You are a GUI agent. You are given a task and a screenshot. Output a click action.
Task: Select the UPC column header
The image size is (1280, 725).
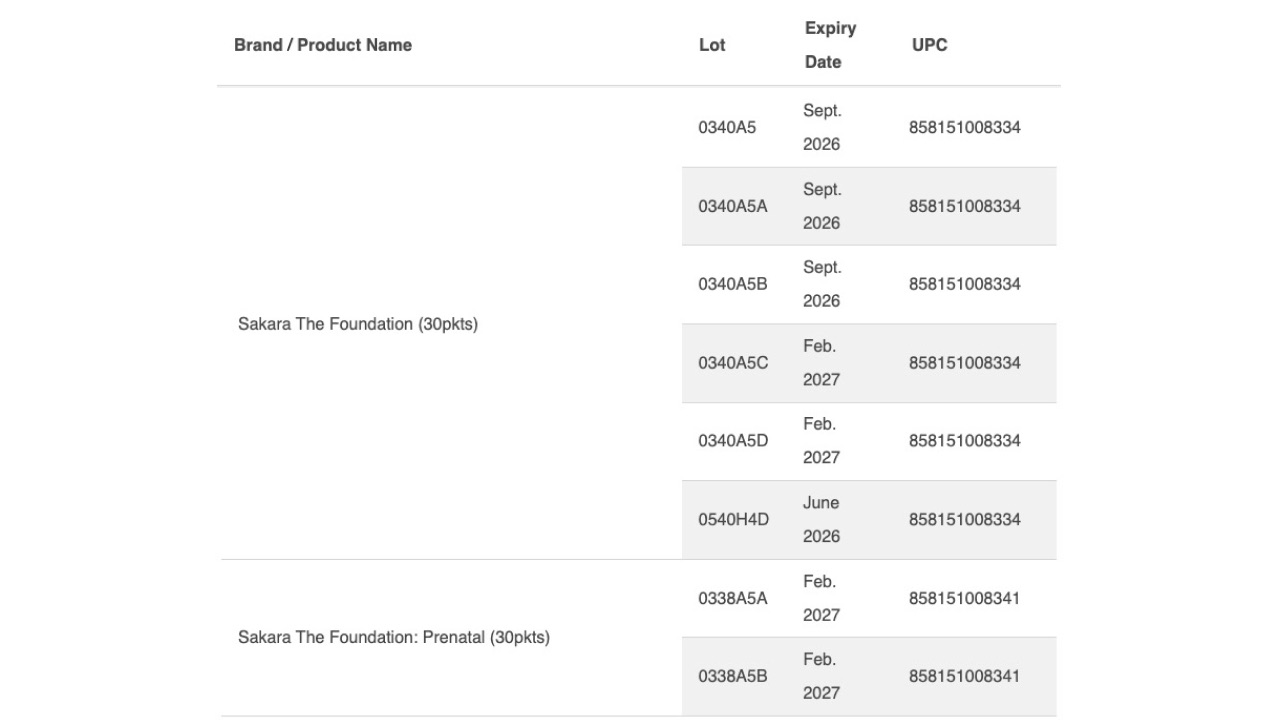(x=930, y=45)
